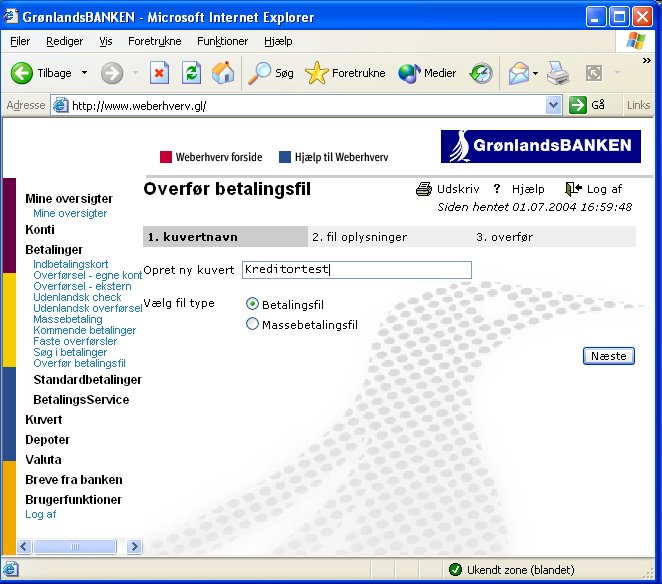
Task: Open the Filer menu
Action: [20, 41]
